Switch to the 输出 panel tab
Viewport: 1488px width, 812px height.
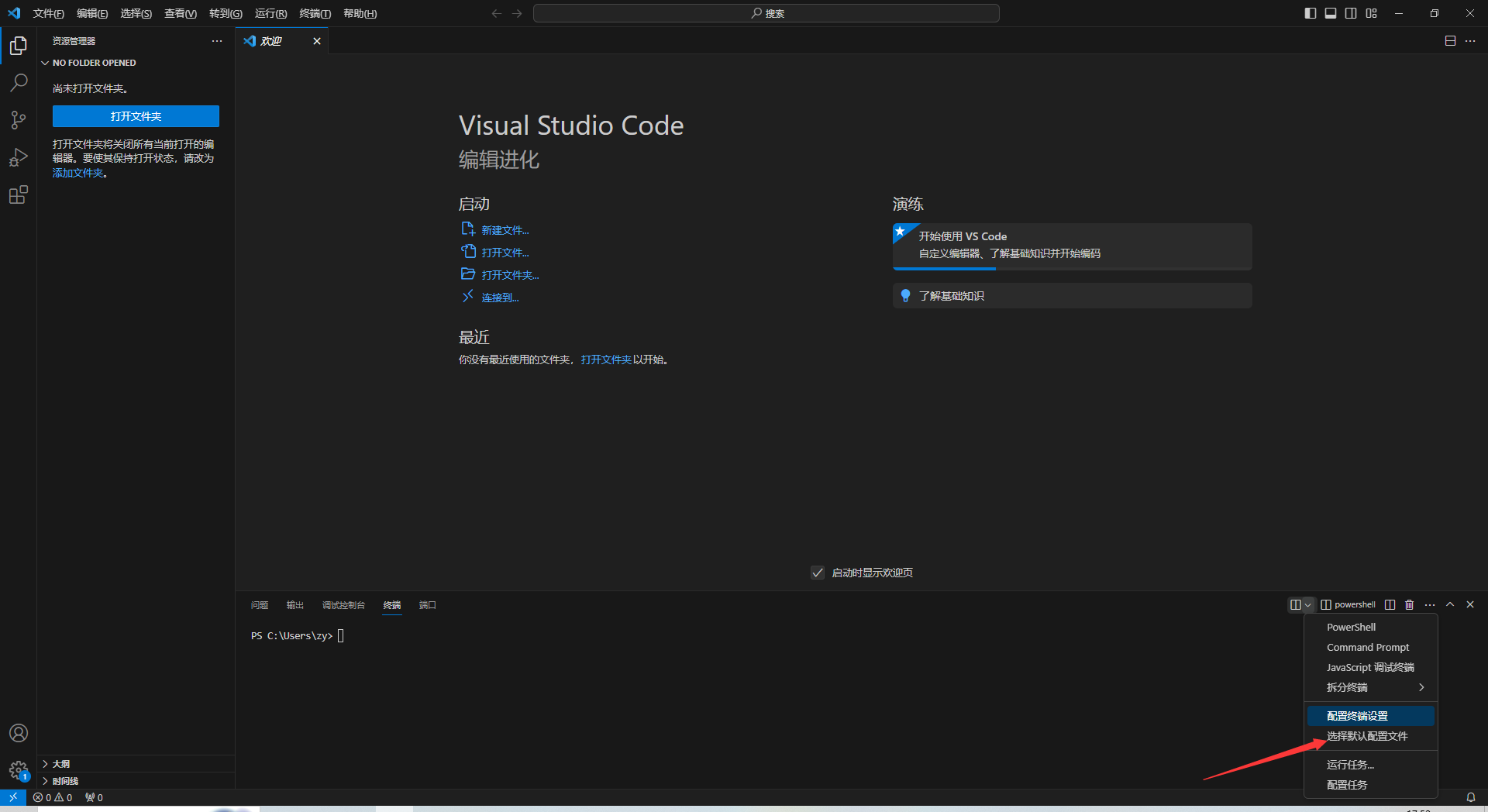295,605
